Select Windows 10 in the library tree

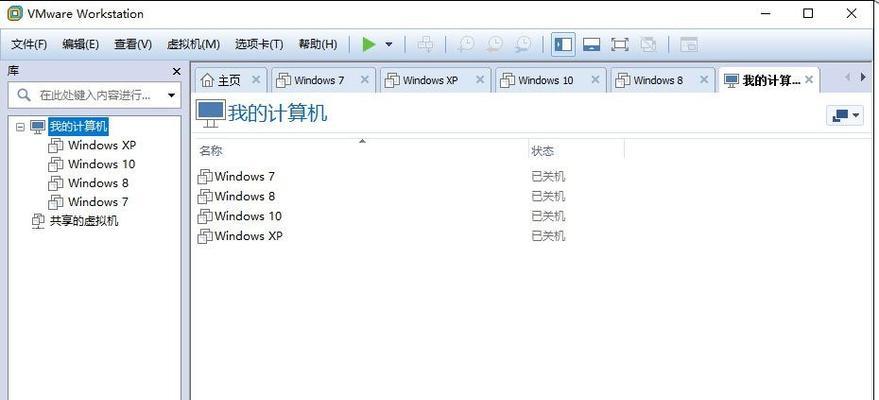click(x=101, y=165)
